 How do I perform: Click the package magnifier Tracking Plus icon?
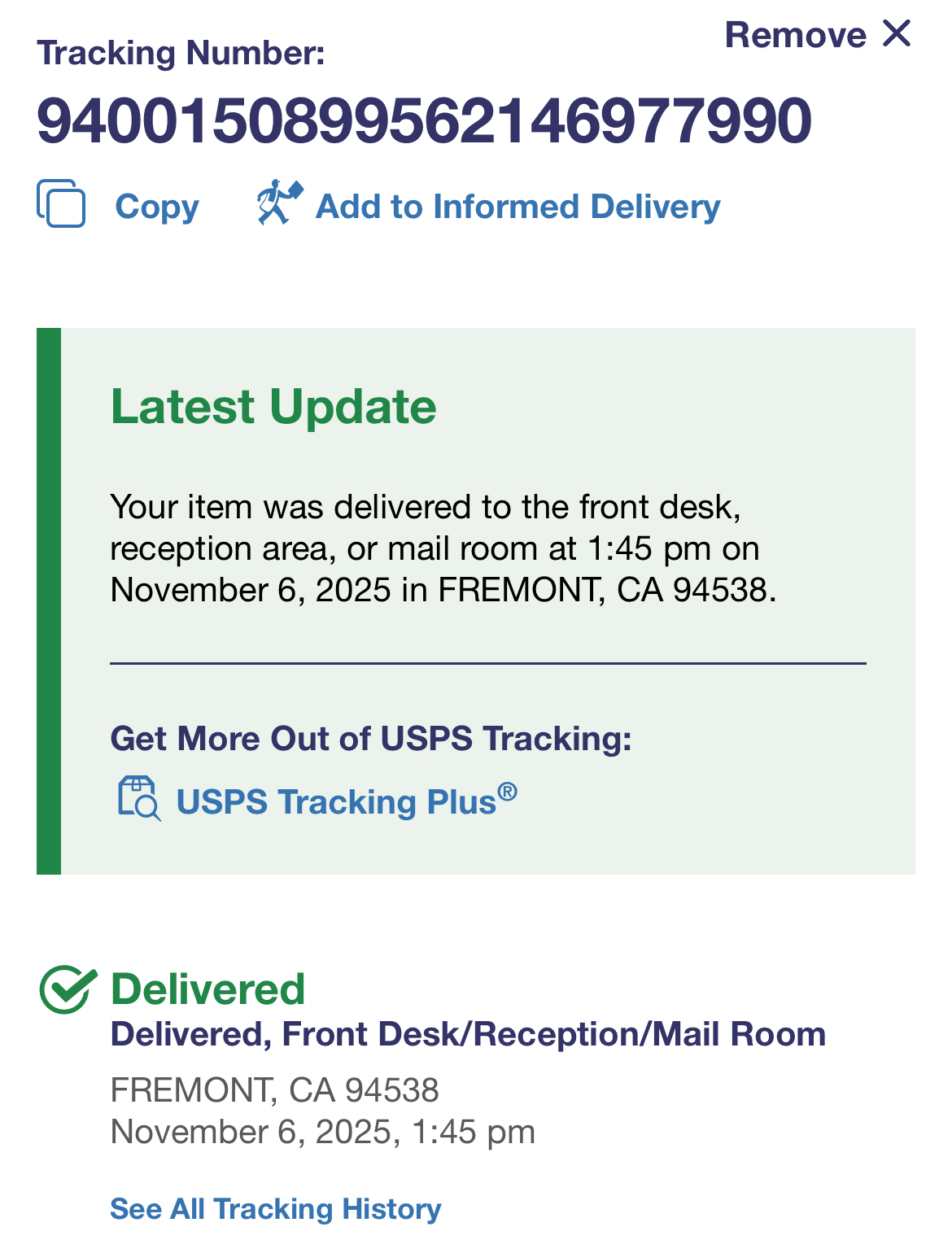[138, 798]
